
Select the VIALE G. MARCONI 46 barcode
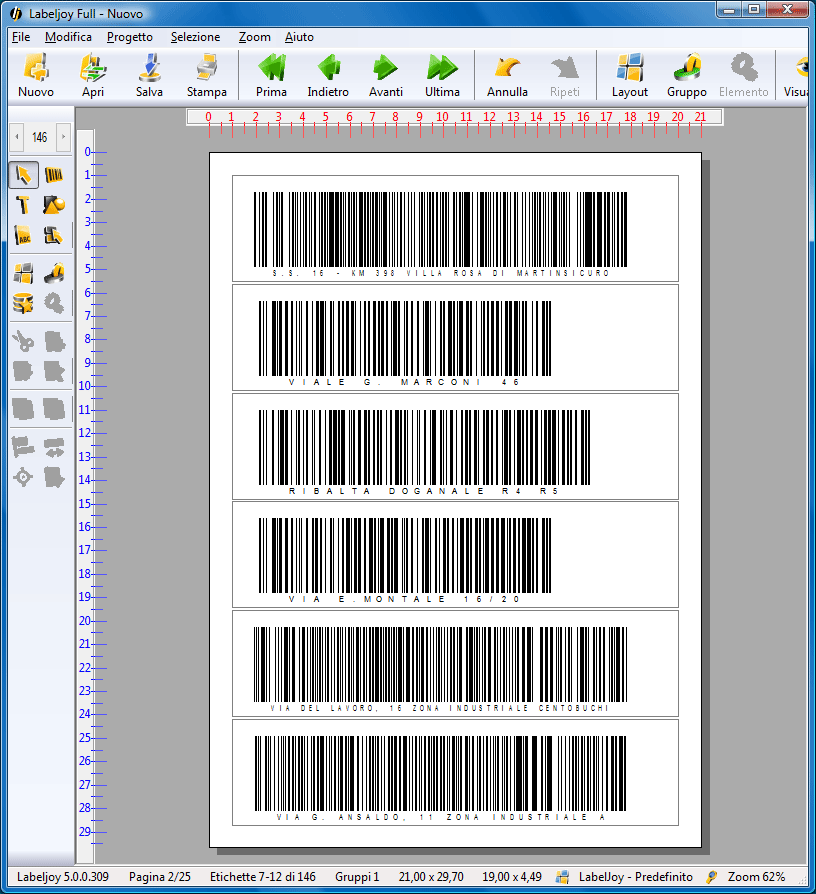pyautogui.click(x=405, y=343)
